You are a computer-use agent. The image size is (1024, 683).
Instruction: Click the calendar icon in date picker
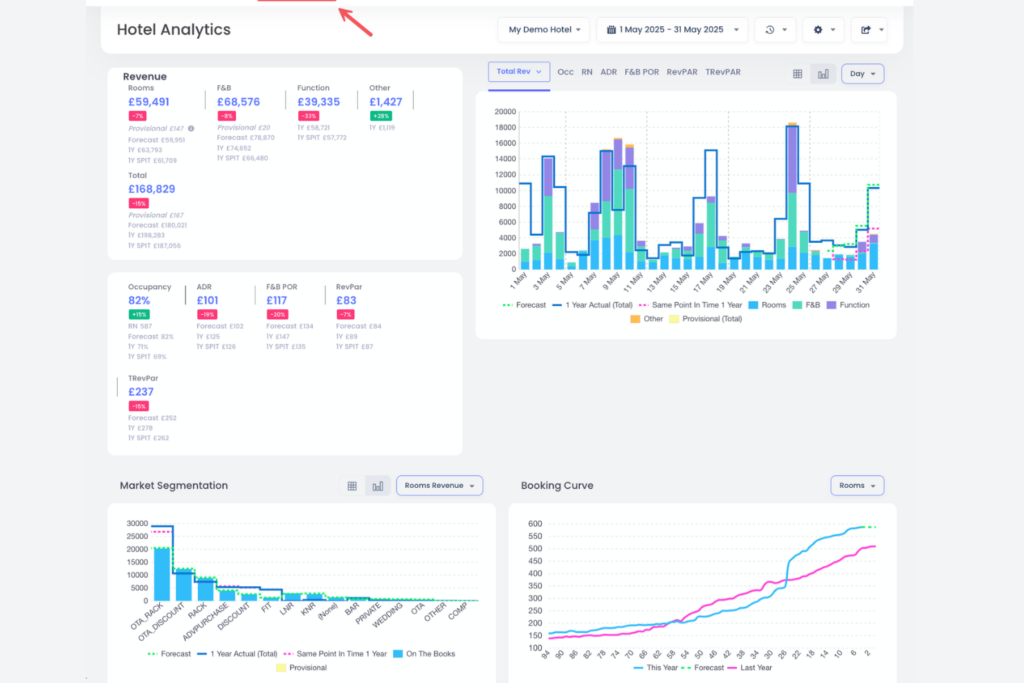611,29
